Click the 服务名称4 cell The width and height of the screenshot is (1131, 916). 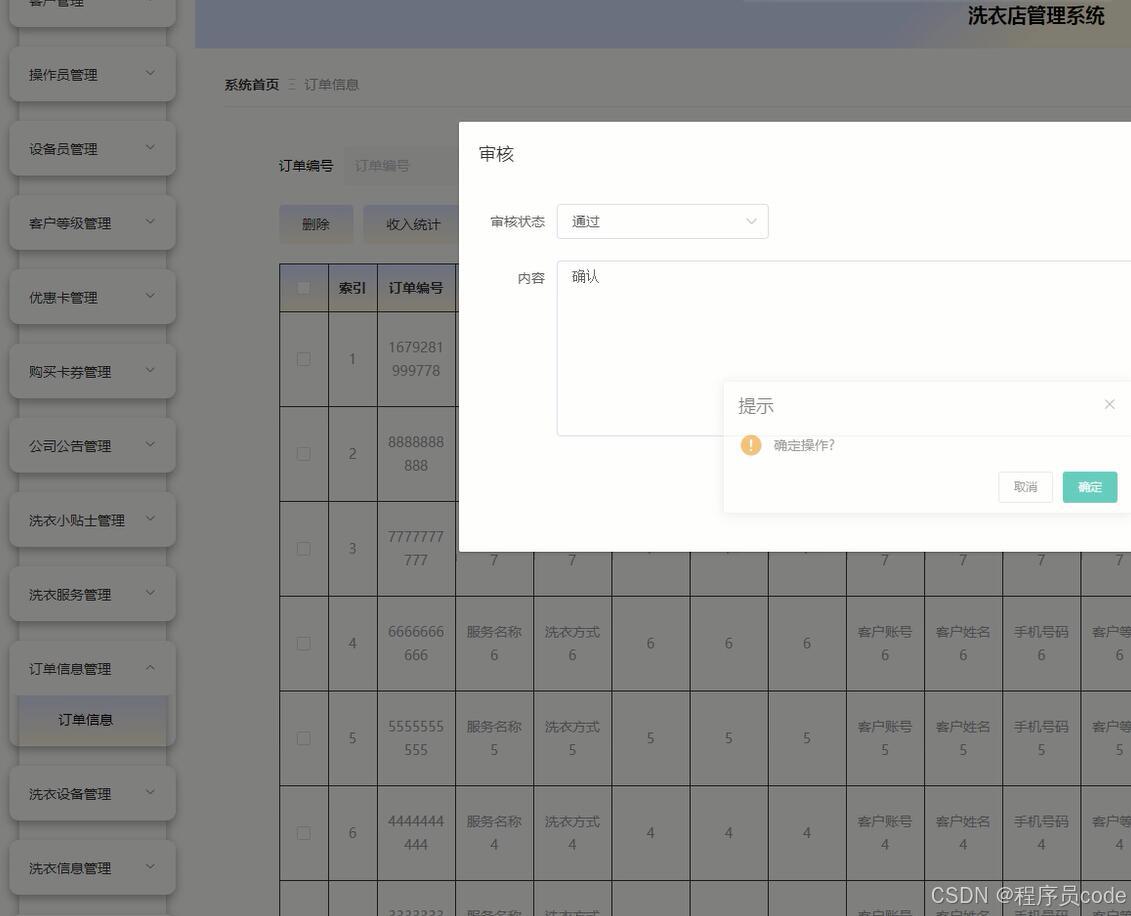[494, 833]
